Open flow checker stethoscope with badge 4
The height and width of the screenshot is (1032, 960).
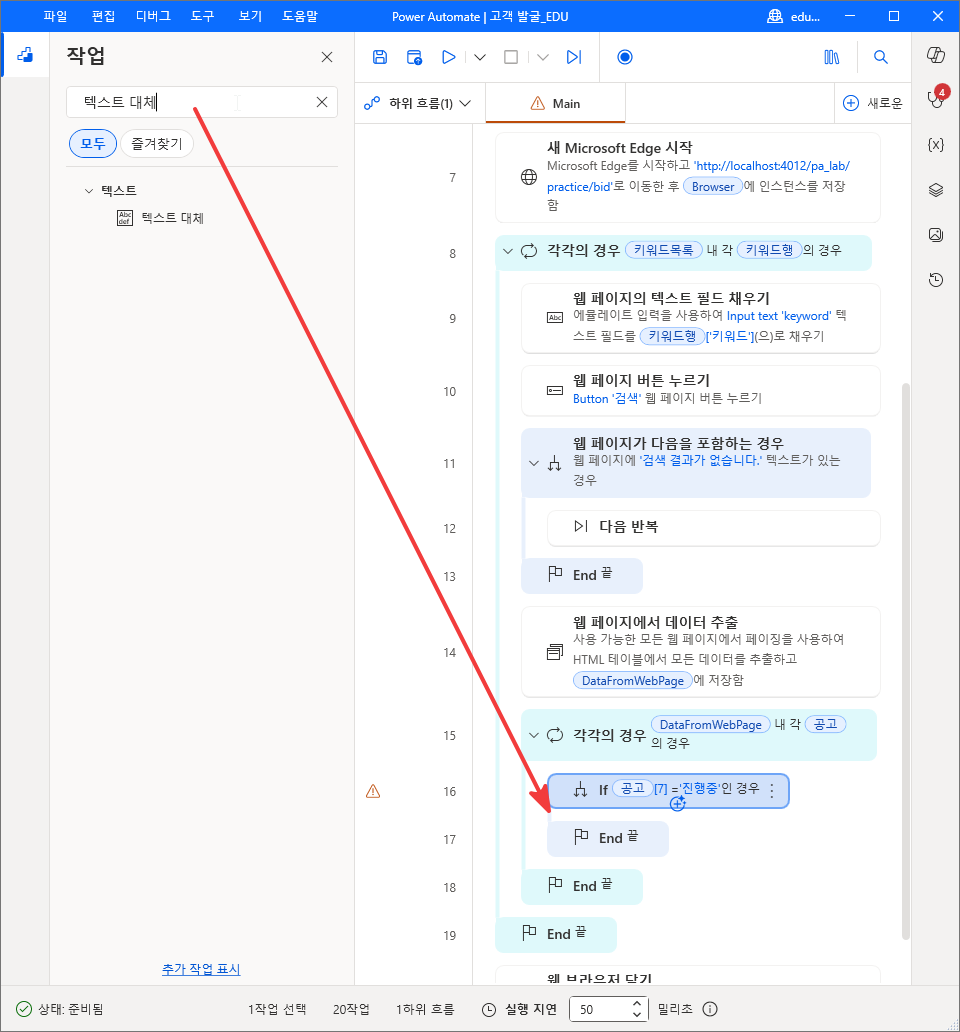(936, 99)
